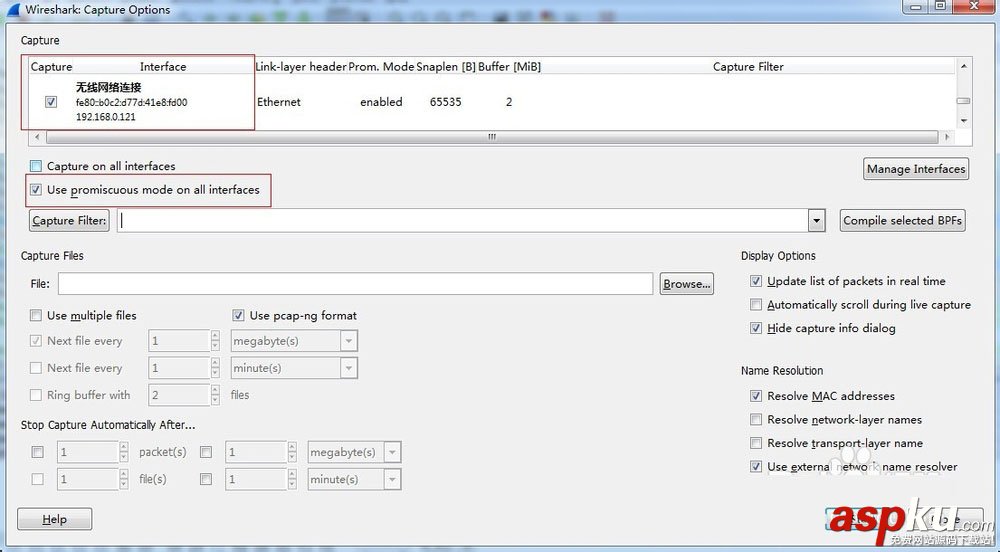Click horizontal scrollbar left arrow
The height and width of the screenshot is (552, 1000).
(37, 137)
